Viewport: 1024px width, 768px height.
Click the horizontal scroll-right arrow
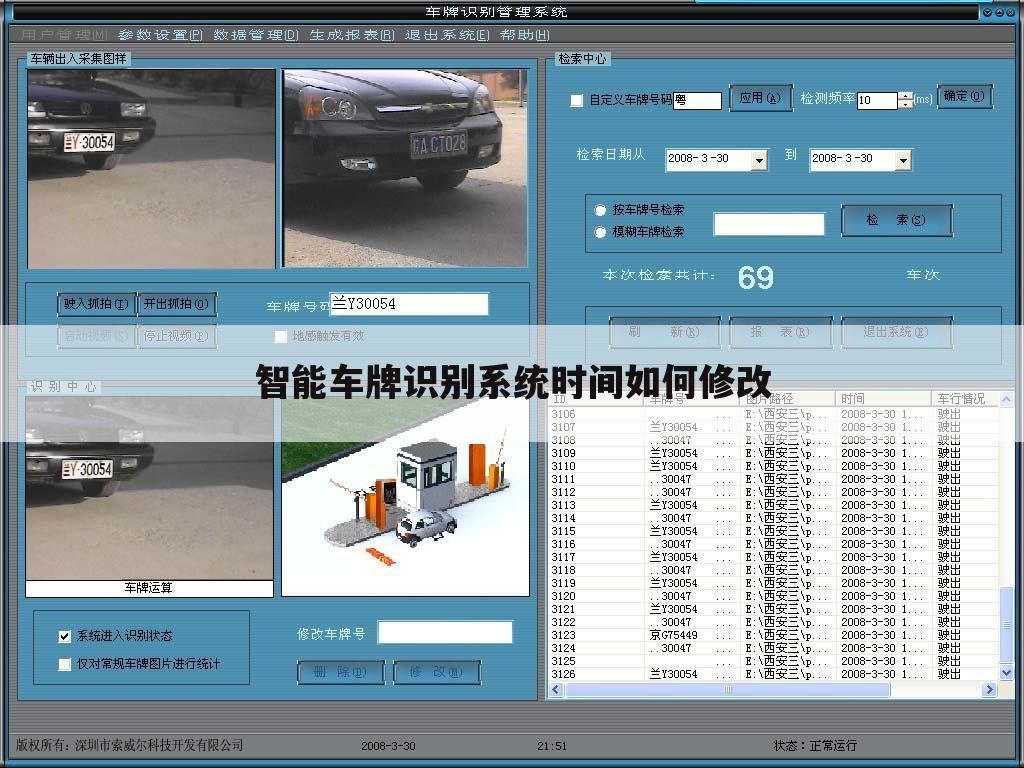989,689
